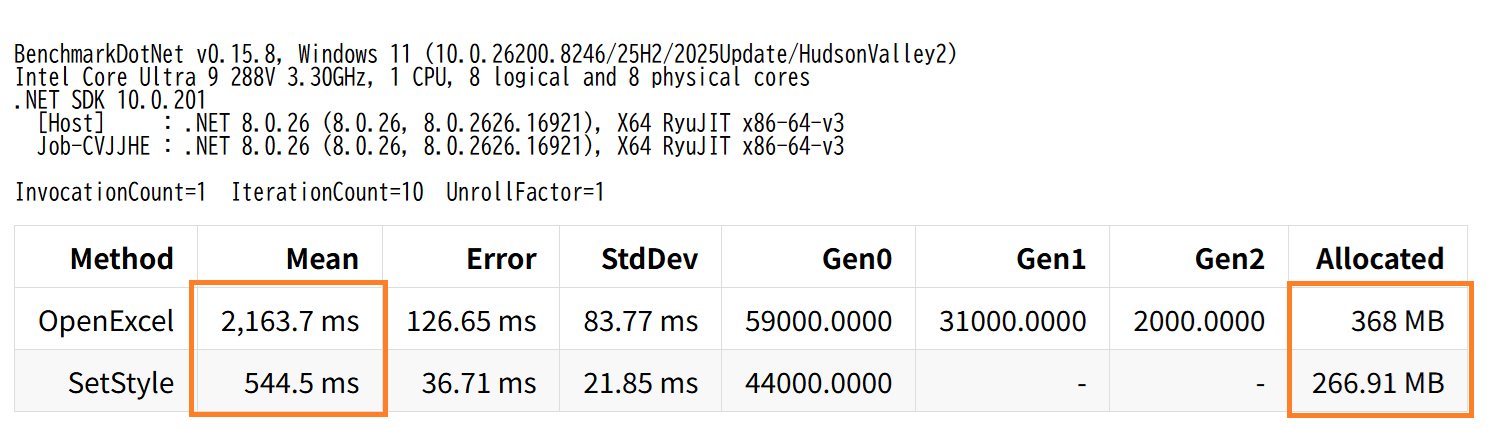Select the 59000.0000 Gen0 cell
Screen dimensions: 1490x428
[x=818, y=321]
